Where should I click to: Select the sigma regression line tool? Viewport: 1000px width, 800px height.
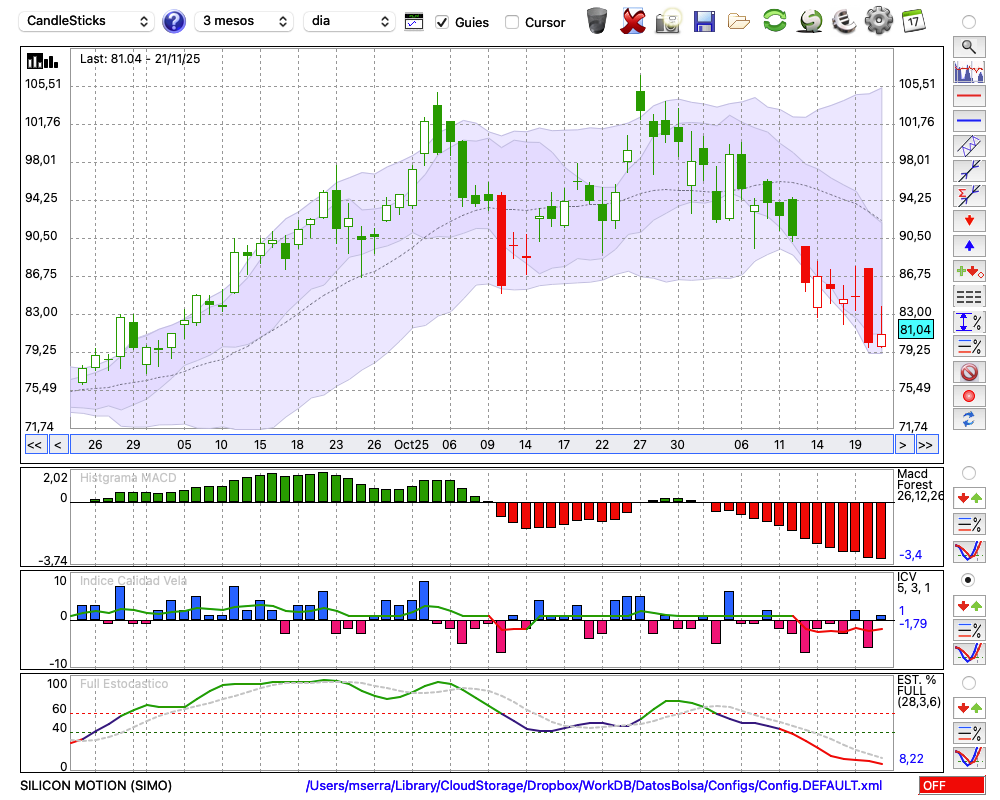point(969,196)
